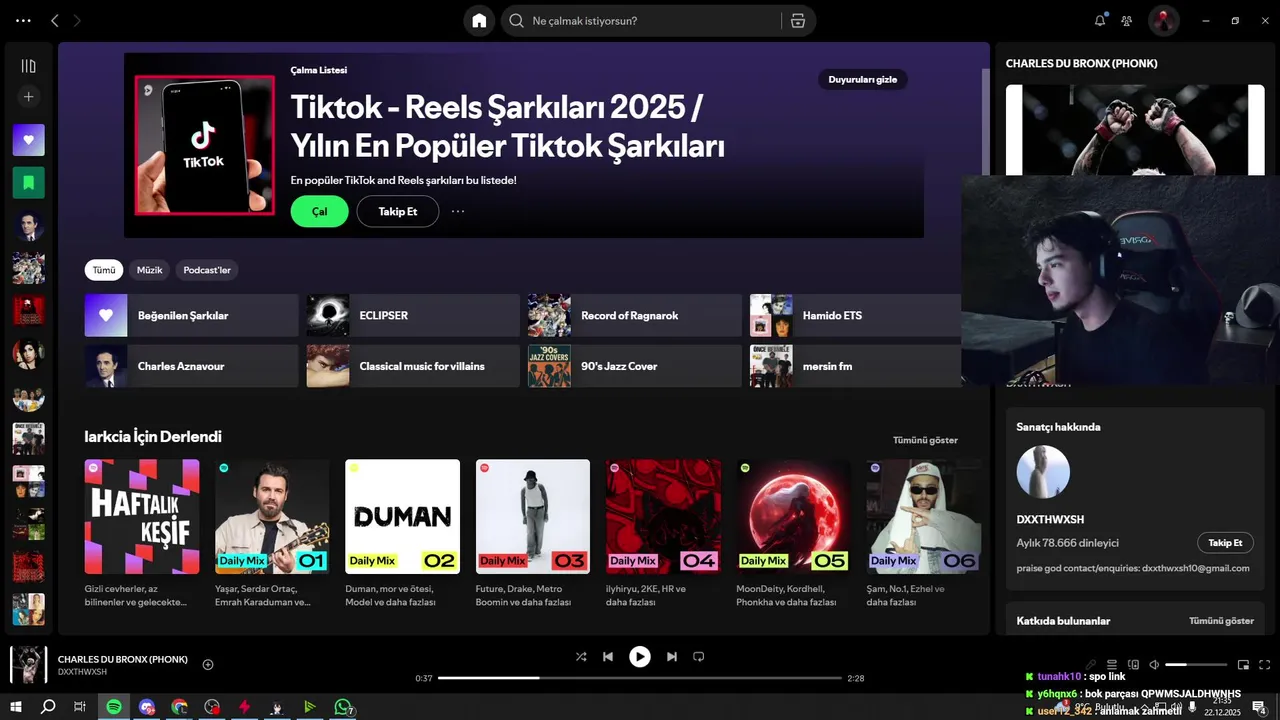Toggle shuffle in the player bar

pyautogui.click(x=581, y=657)
